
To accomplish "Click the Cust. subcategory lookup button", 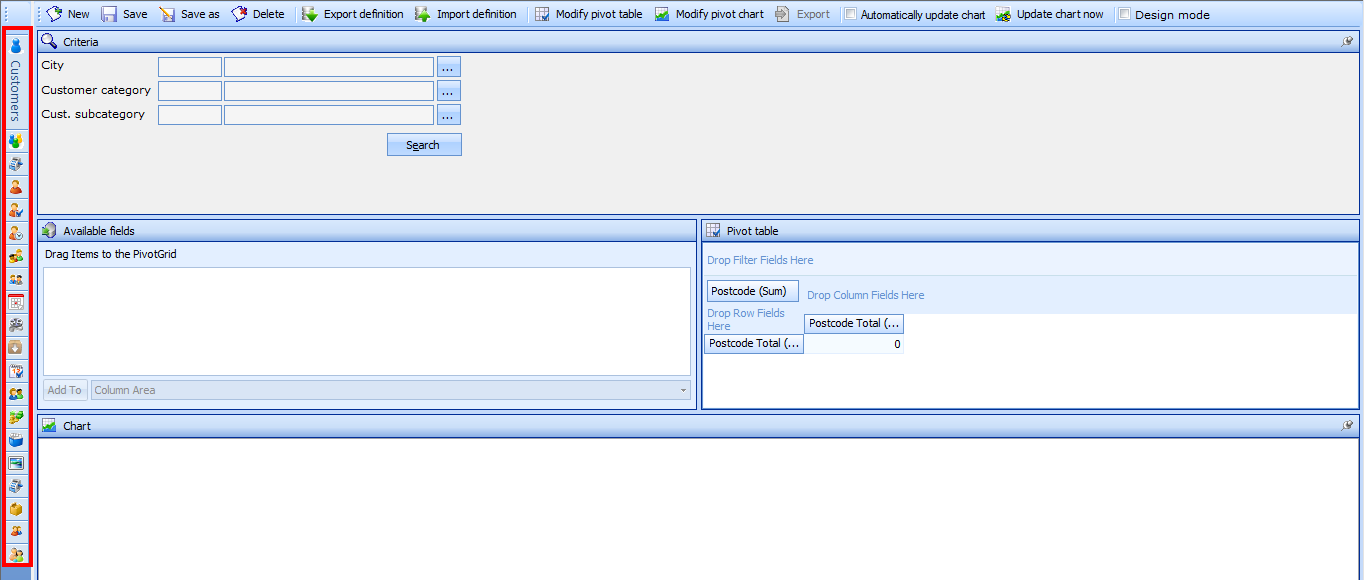I will click(448, 115).
